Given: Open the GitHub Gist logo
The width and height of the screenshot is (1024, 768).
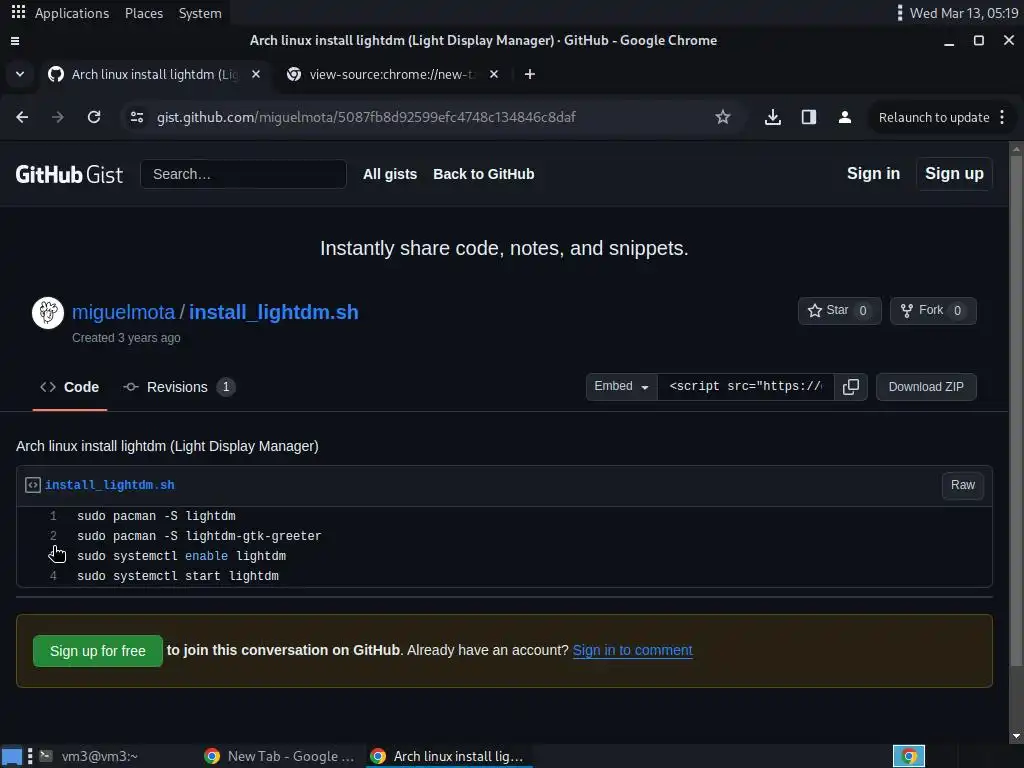Looking at the screenshot, I should (x=69, y=174).
